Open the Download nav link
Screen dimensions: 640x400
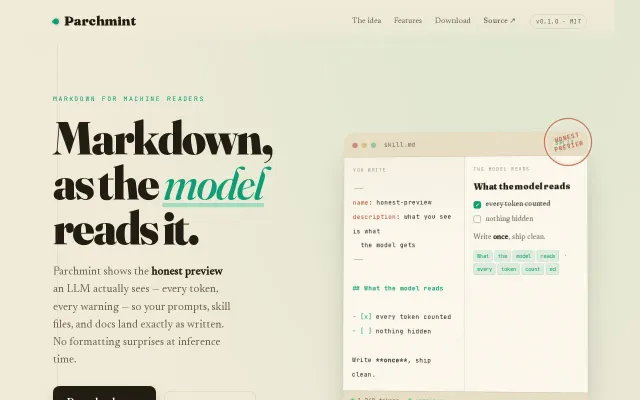click(x=453, y=20)
